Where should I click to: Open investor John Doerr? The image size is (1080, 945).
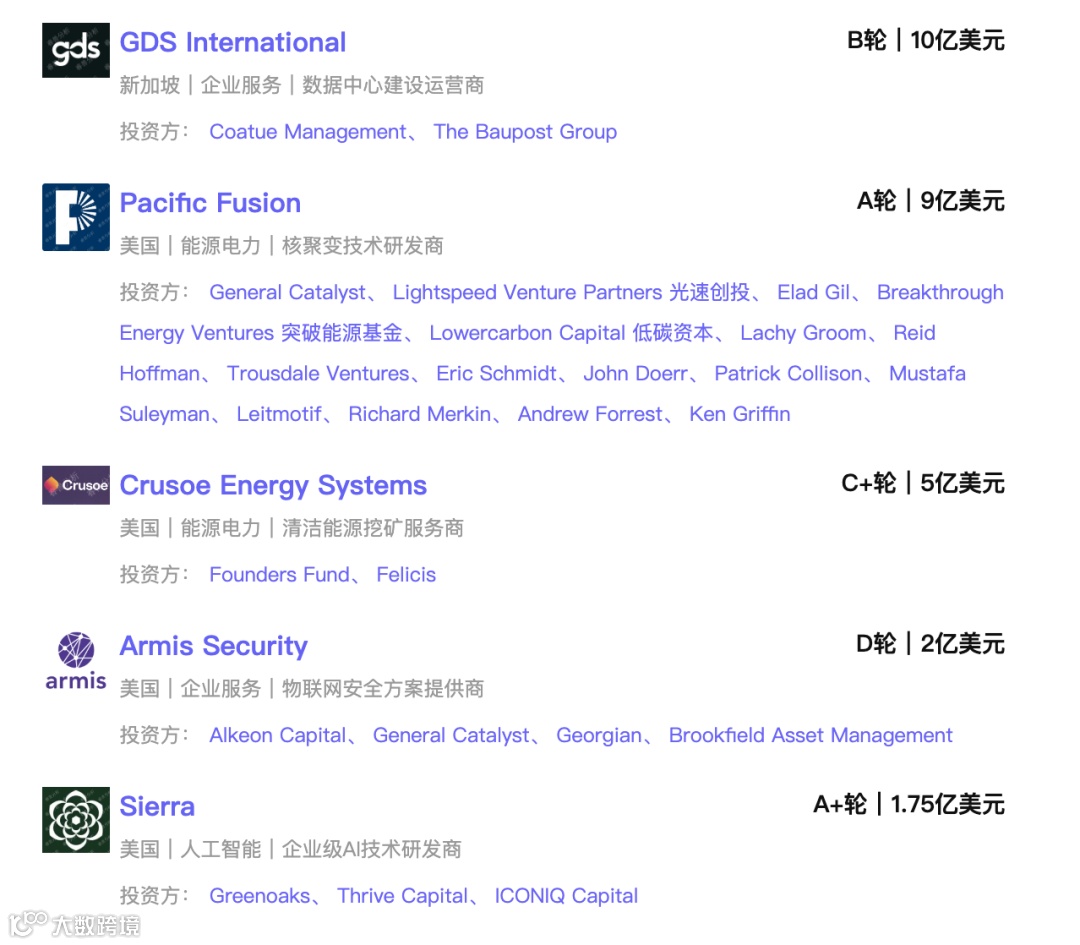(635, 373)
